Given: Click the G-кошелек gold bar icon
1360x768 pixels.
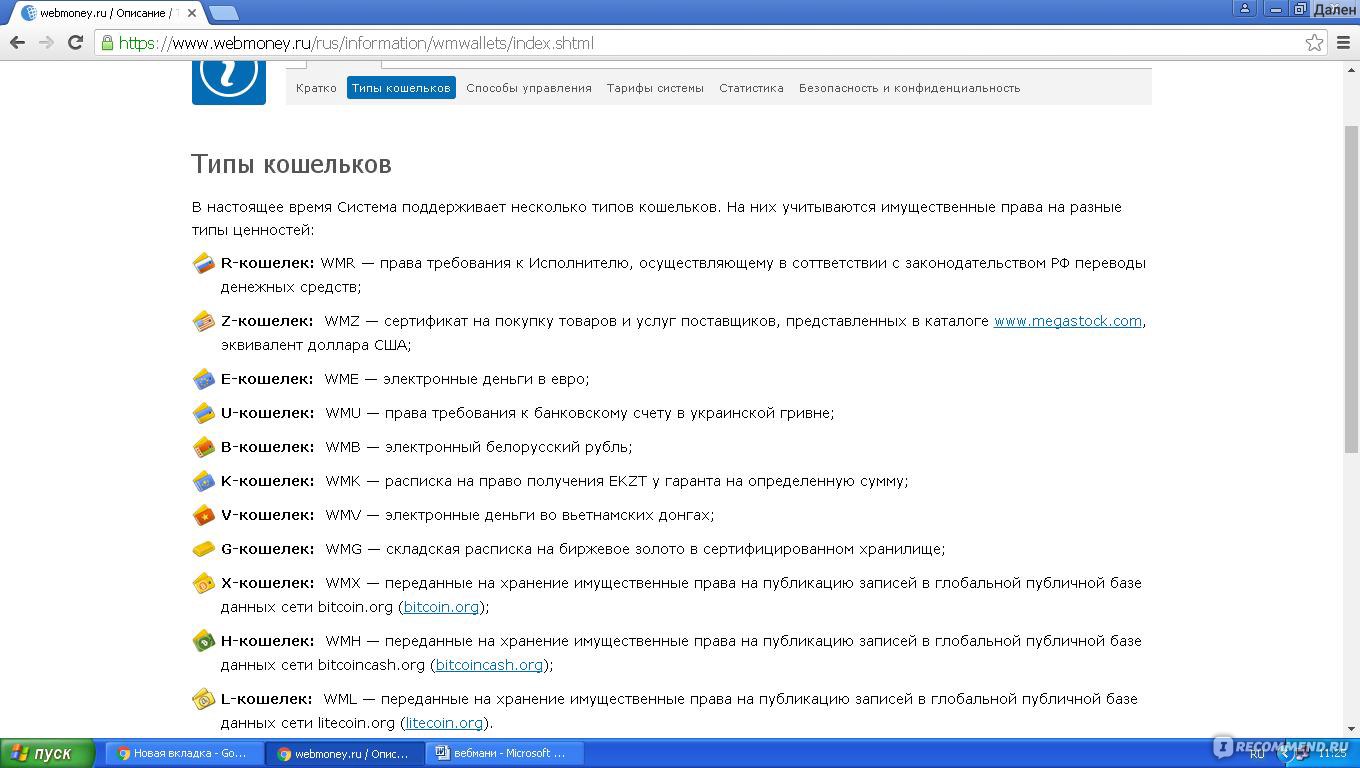Looking at the screenshot, I should tap(204, 549).
